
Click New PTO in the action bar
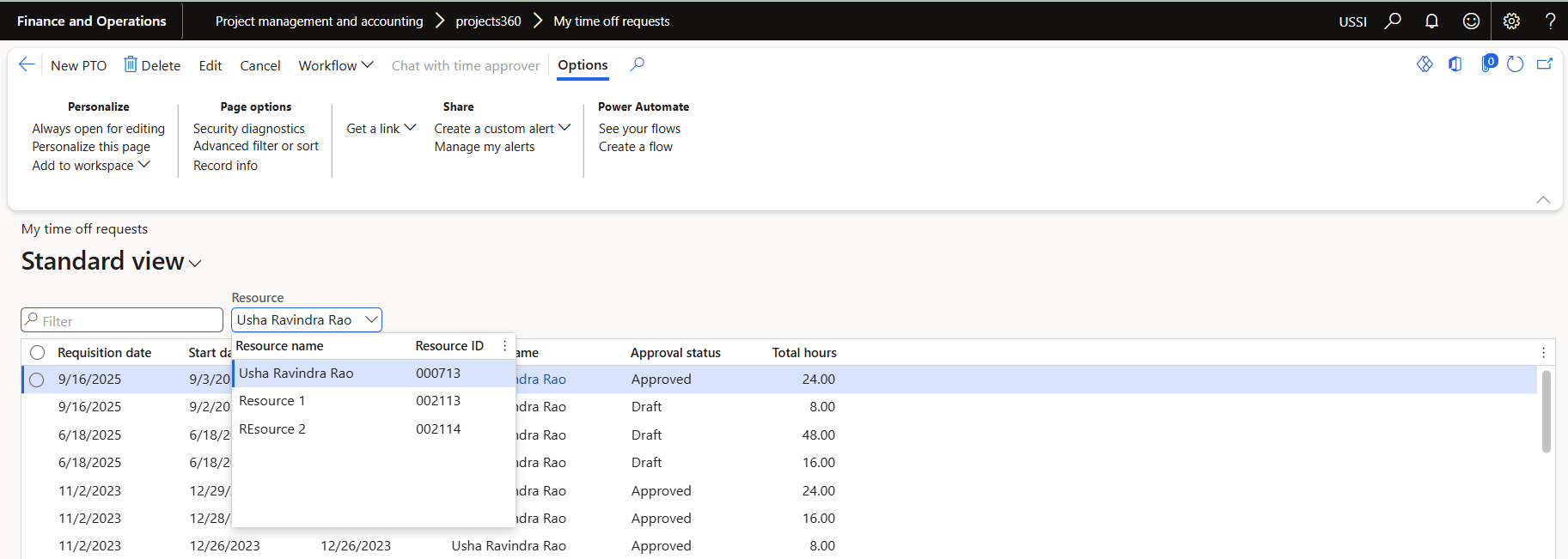click(78, 65)
